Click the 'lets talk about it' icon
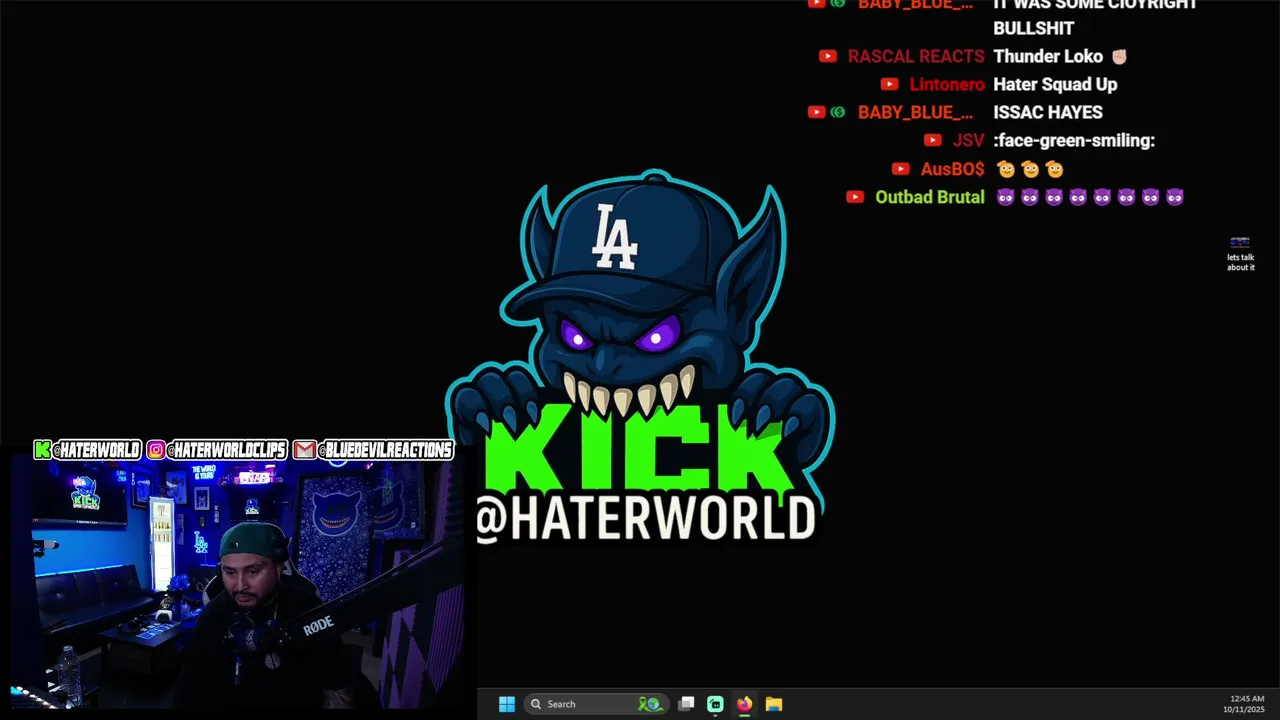Screen dimensions: 1280x720 [1240, 254]
